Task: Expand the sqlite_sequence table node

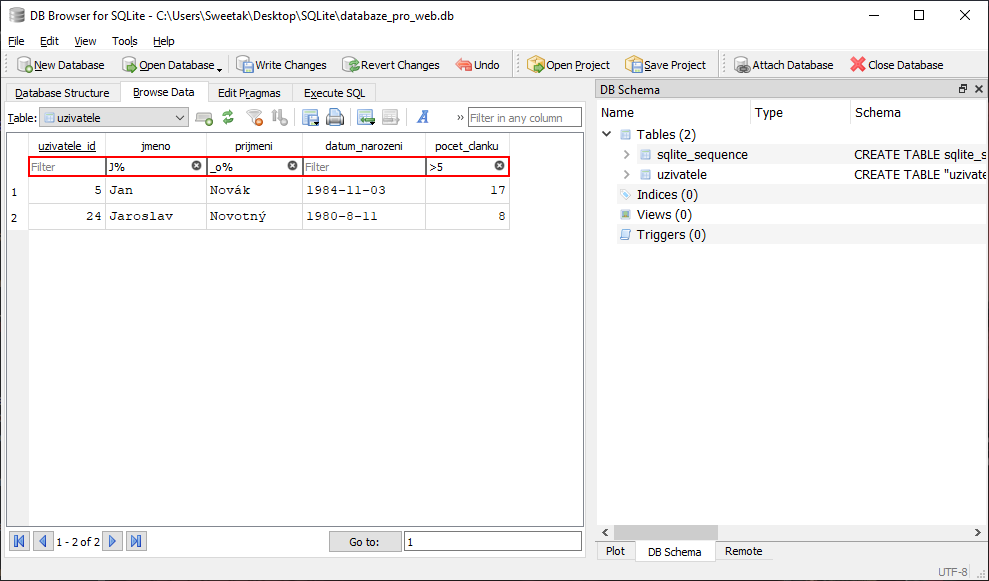Action: click(626, 154)
